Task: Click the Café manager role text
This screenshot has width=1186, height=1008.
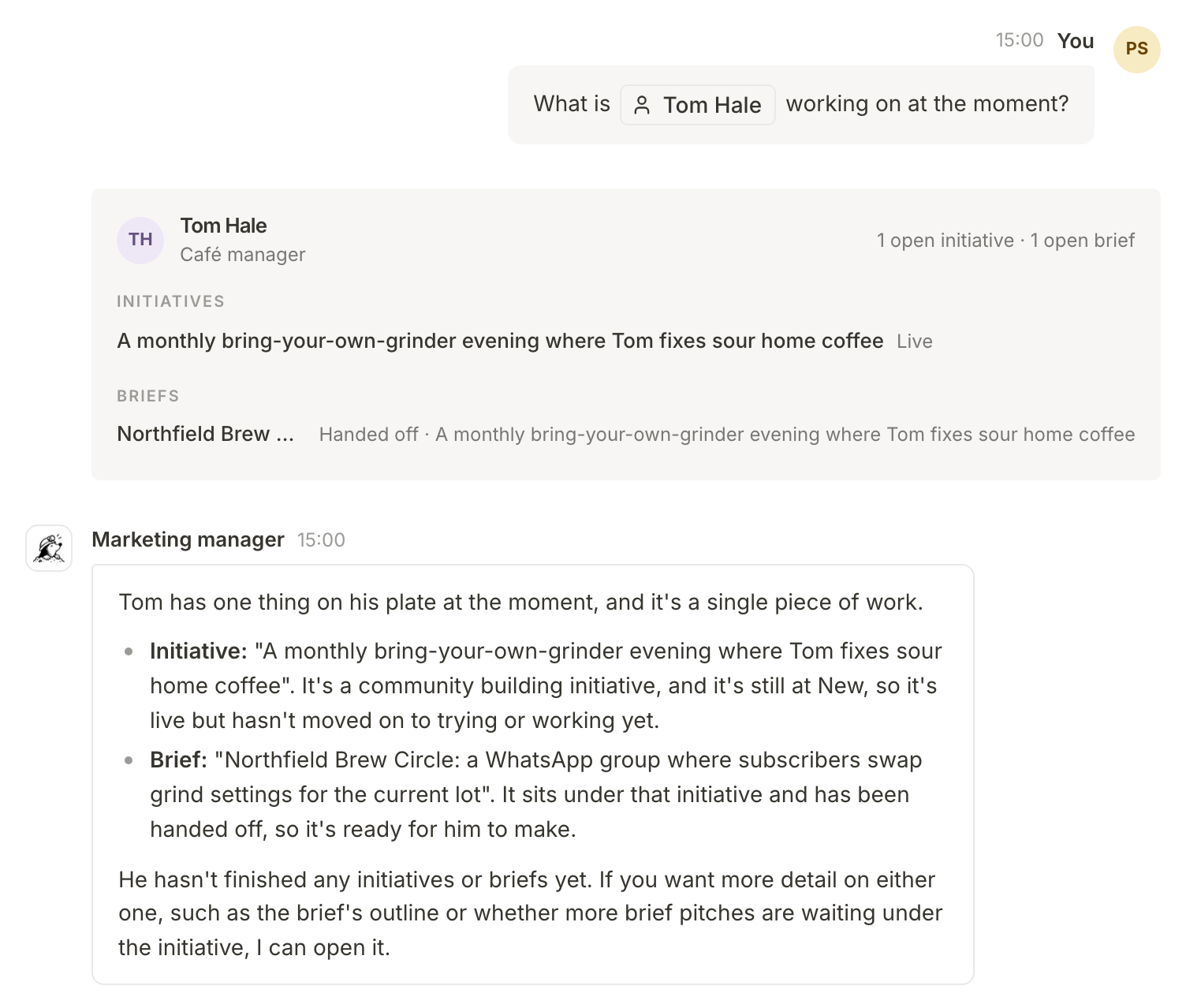Action: [x=242, y=255]
